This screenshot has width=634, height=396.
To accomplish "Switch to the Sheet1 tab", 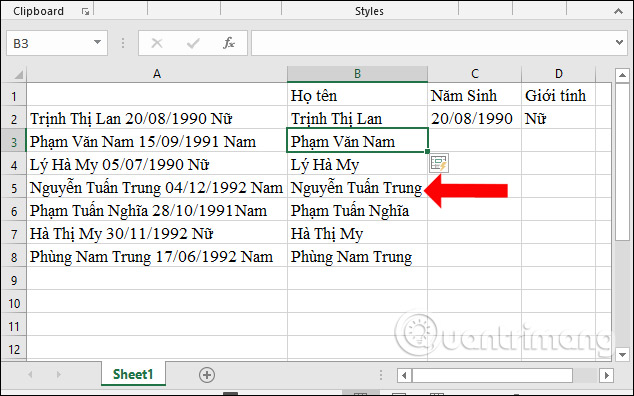I will [x=133, y=375].
